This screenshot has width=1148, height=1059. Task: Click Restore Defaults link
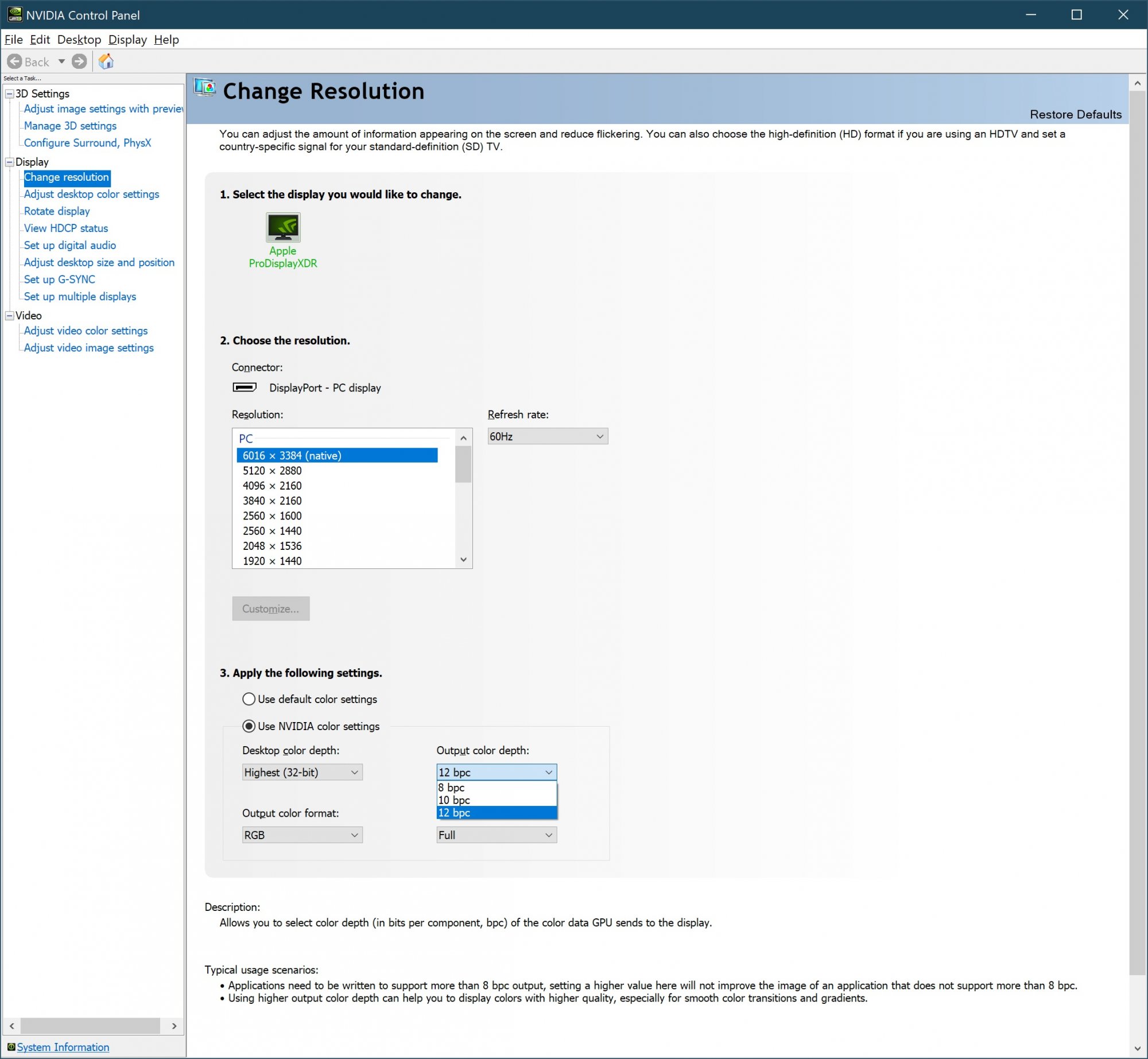click(x=1075, y=114)
